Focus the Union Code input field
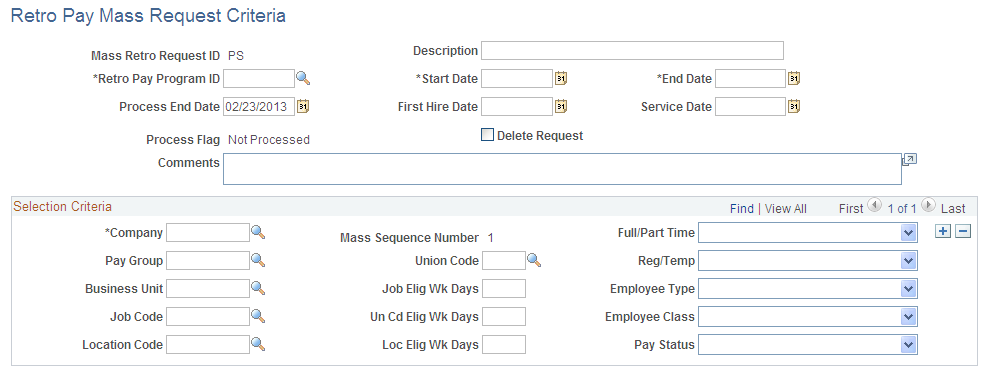984x370 pixels. 503,260
